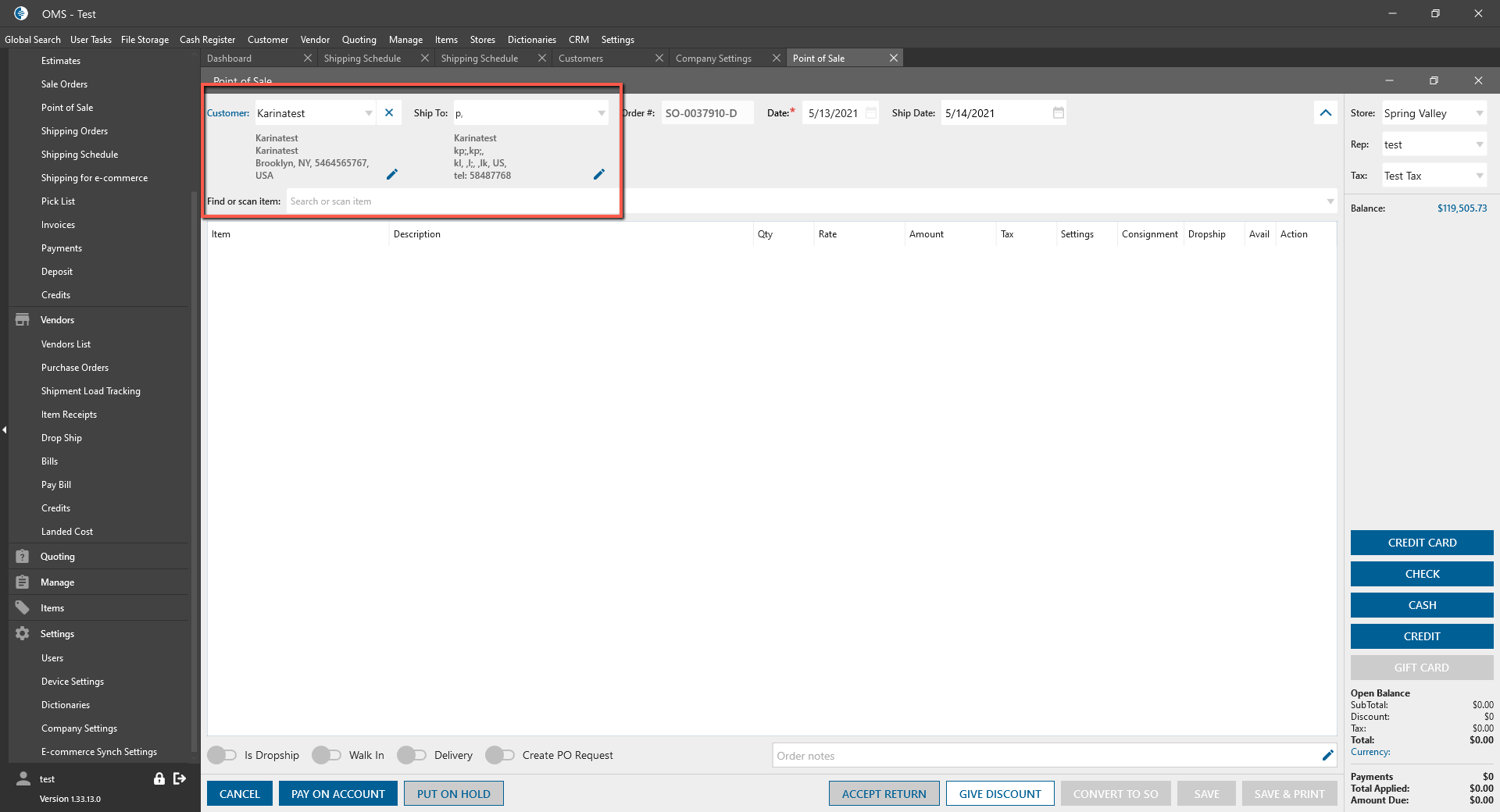Open Sale Orders in the sidebar
Screen dimensions: 1500x812
[x=64, y=84]
